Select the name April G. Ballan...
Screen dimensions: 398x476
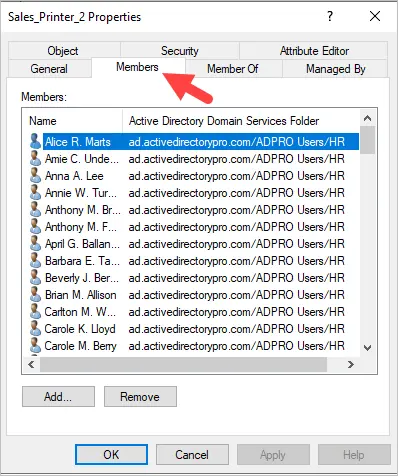click(82, 244)
